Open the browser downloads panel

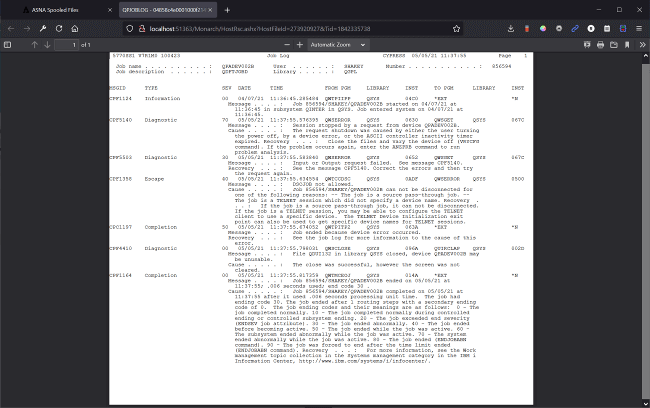click(x=511, y=29)
